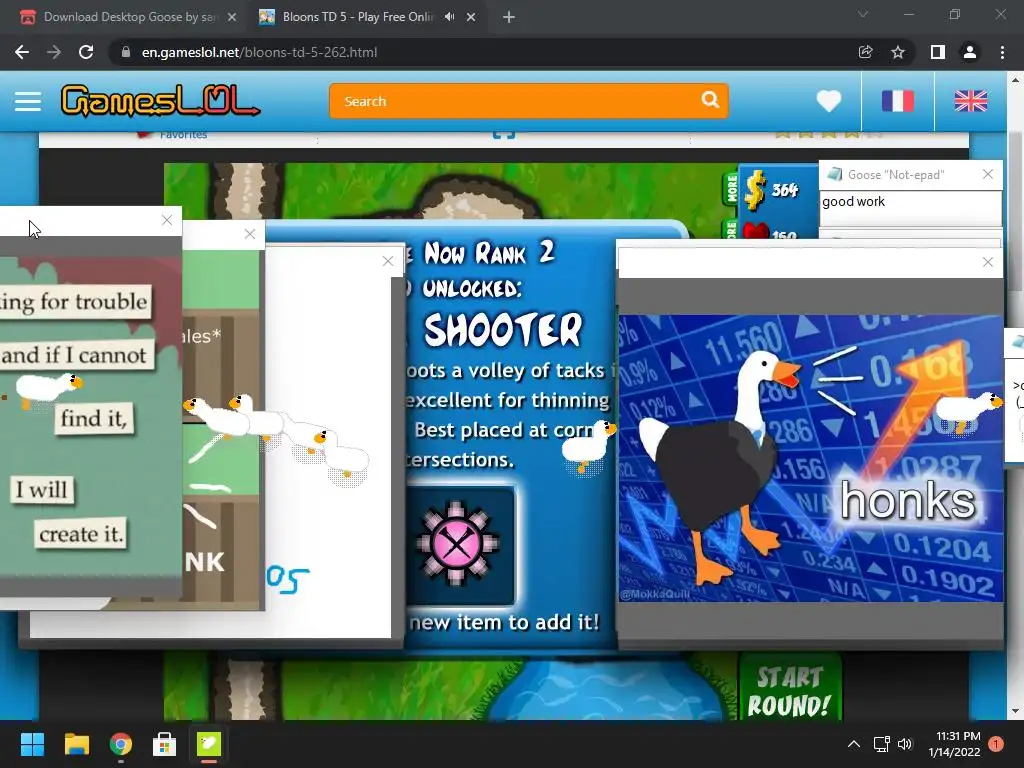Open Microsoft Store from the taskbar
1024x768 pixels.
click(165, 744)
